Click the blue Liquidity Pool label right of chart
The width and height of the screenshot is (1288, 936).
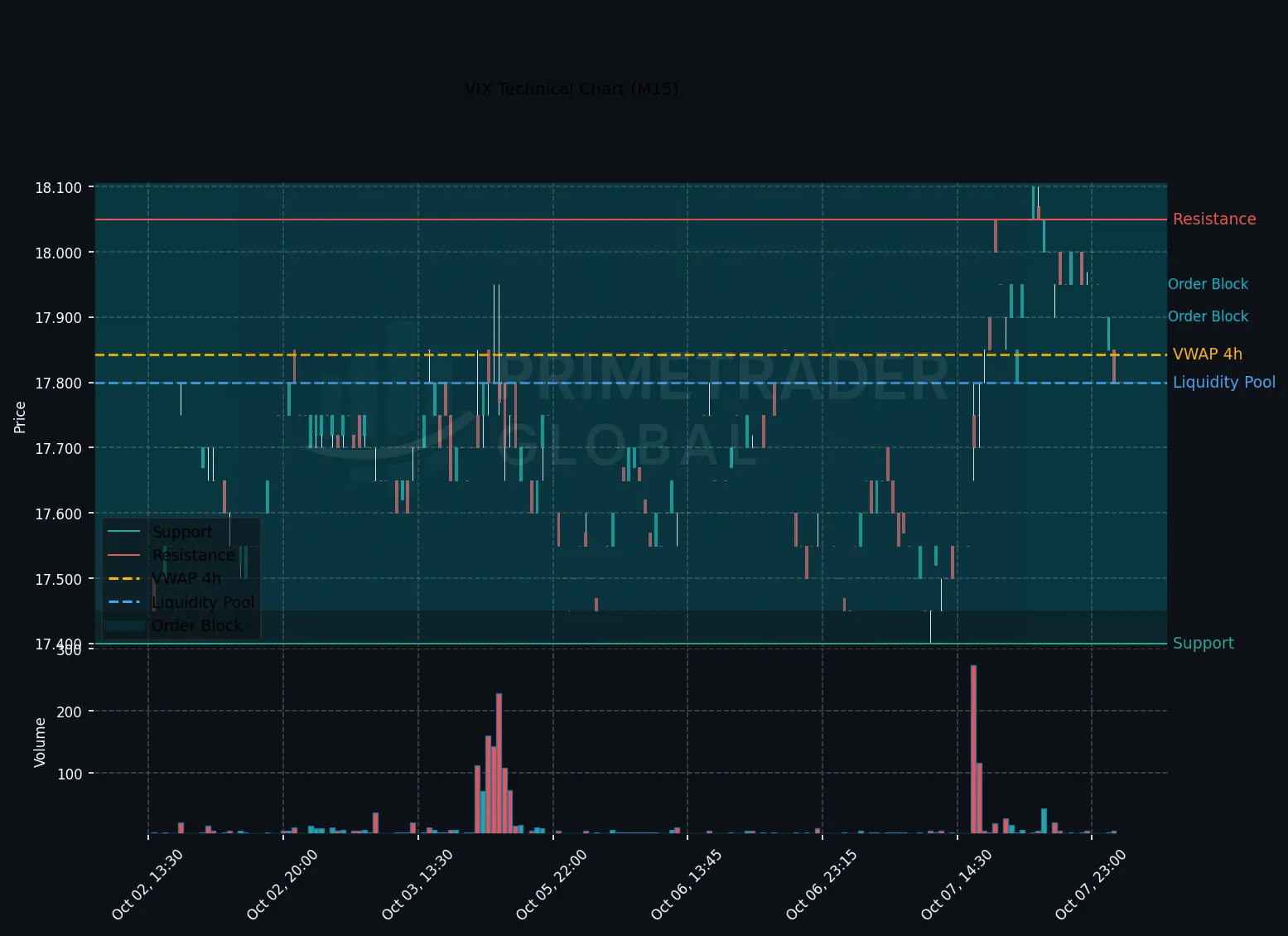tap(1224, 382)
